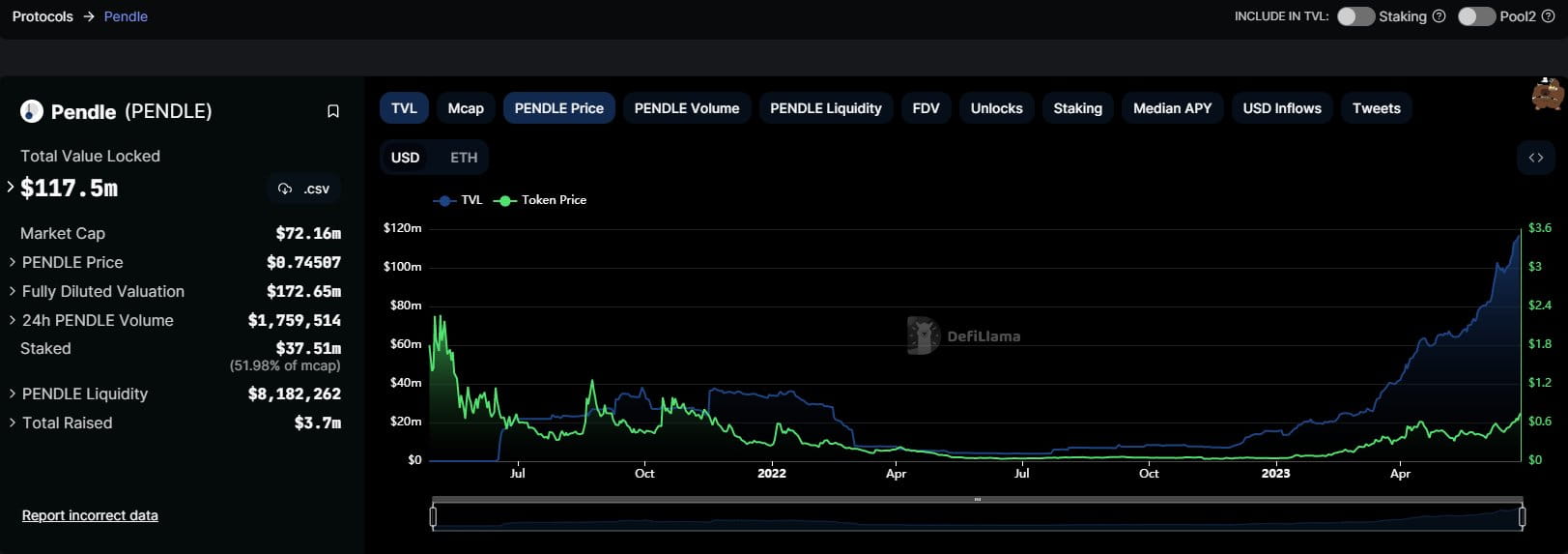Image resolution: width=1568 pixels, height=554 pixels.
Task: Expand the PENDLE Price details row
Action: click(12, 262)
